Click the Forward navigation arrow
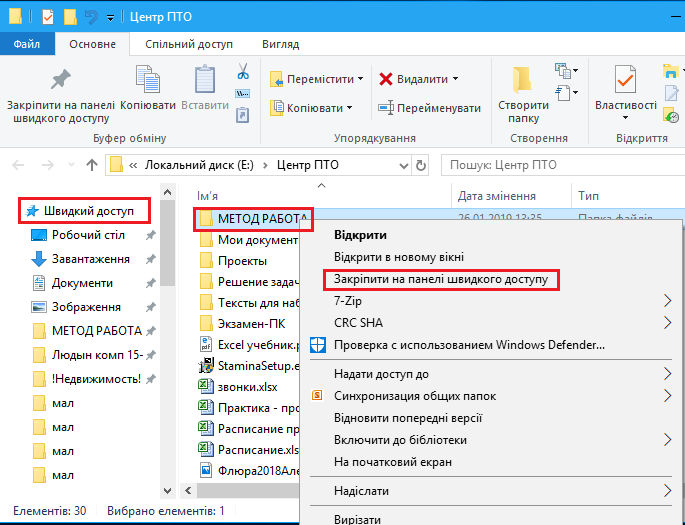 pyautogui.click(x=48, y=165)
